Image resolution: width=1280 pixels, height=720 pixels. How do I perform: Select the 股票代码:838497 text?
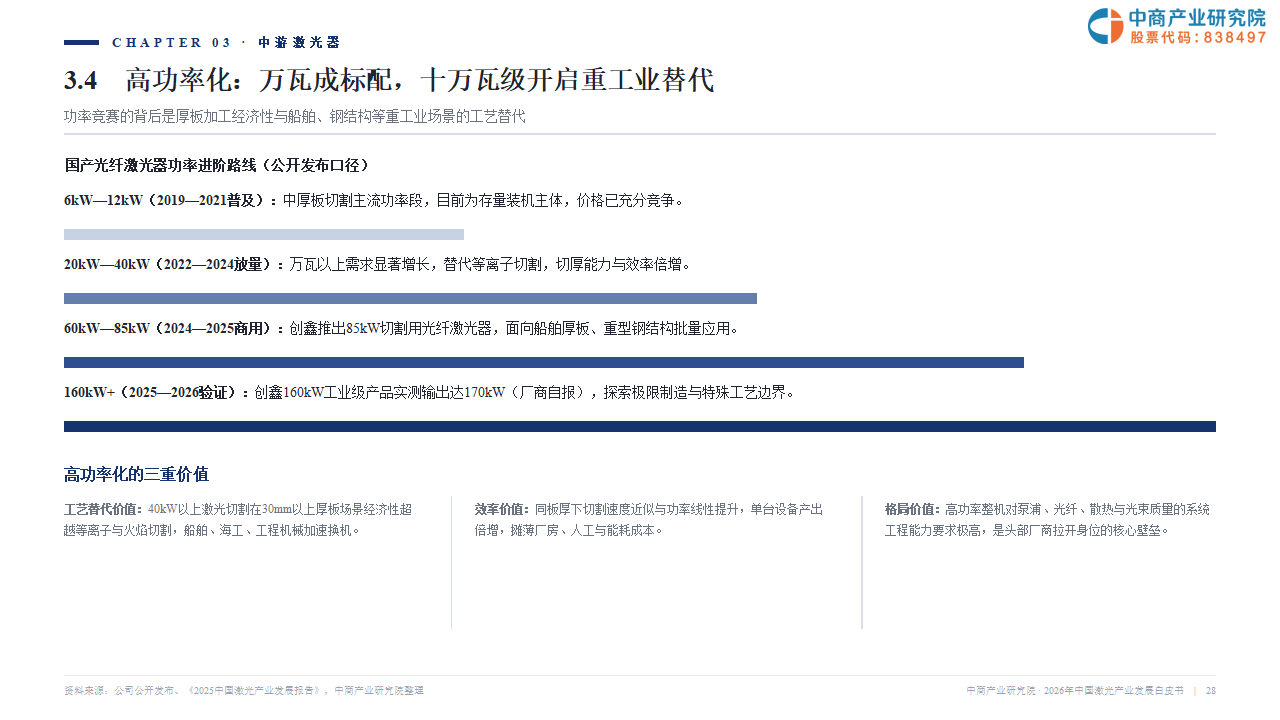point(1199,37)
